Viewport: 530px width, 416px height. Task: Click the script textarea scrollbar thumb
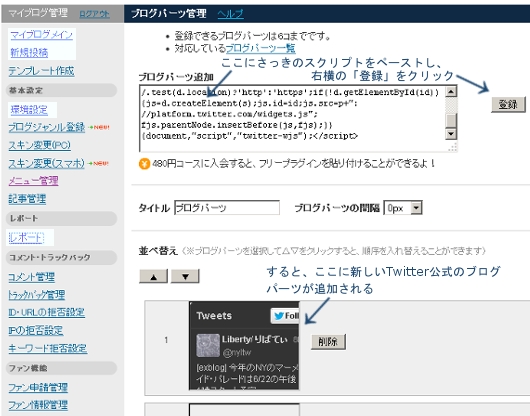click(451, 120)
